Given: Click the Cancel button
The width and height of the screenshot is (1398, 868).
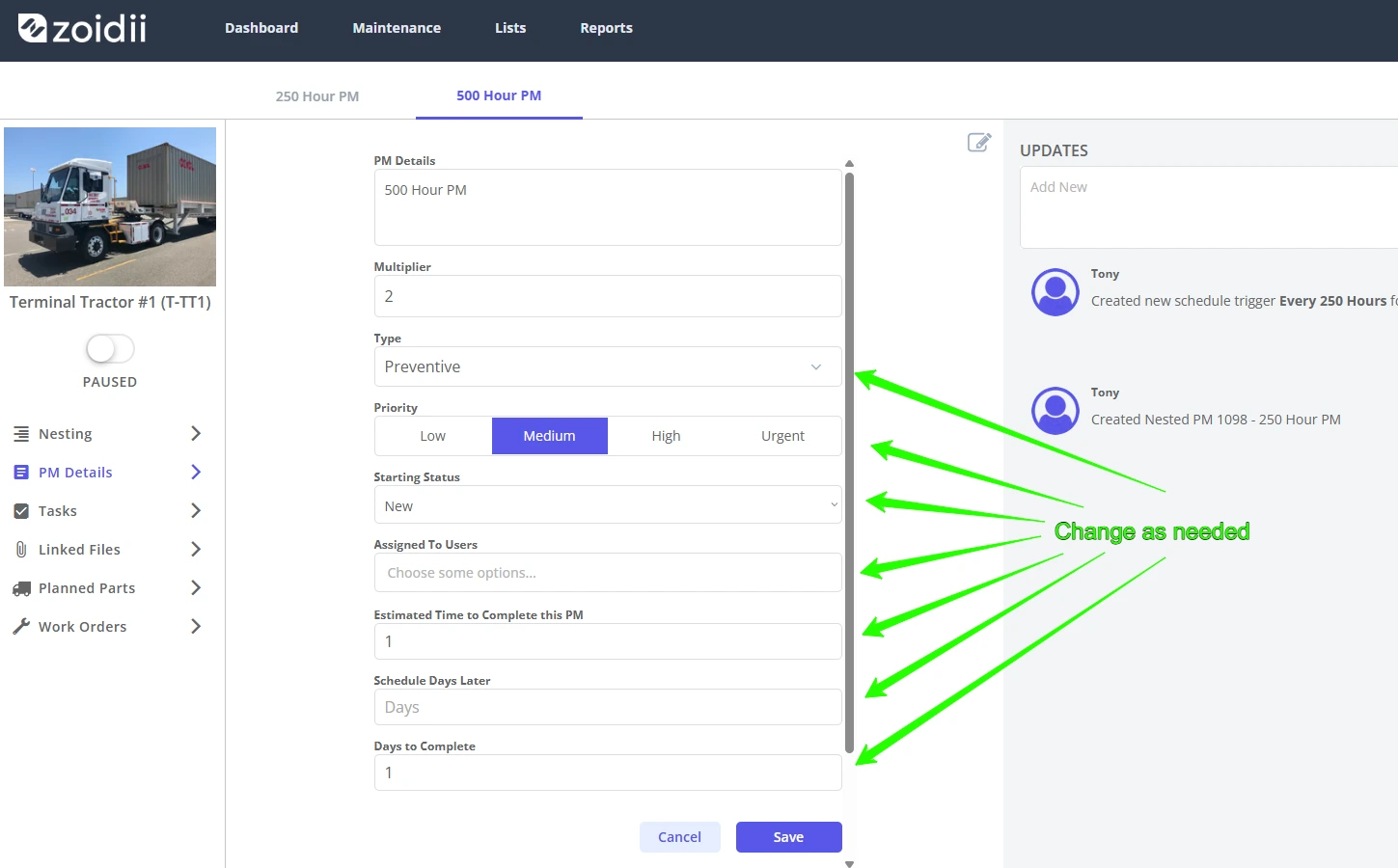Looking at the screenshot, I should click(x=679, y=837).
